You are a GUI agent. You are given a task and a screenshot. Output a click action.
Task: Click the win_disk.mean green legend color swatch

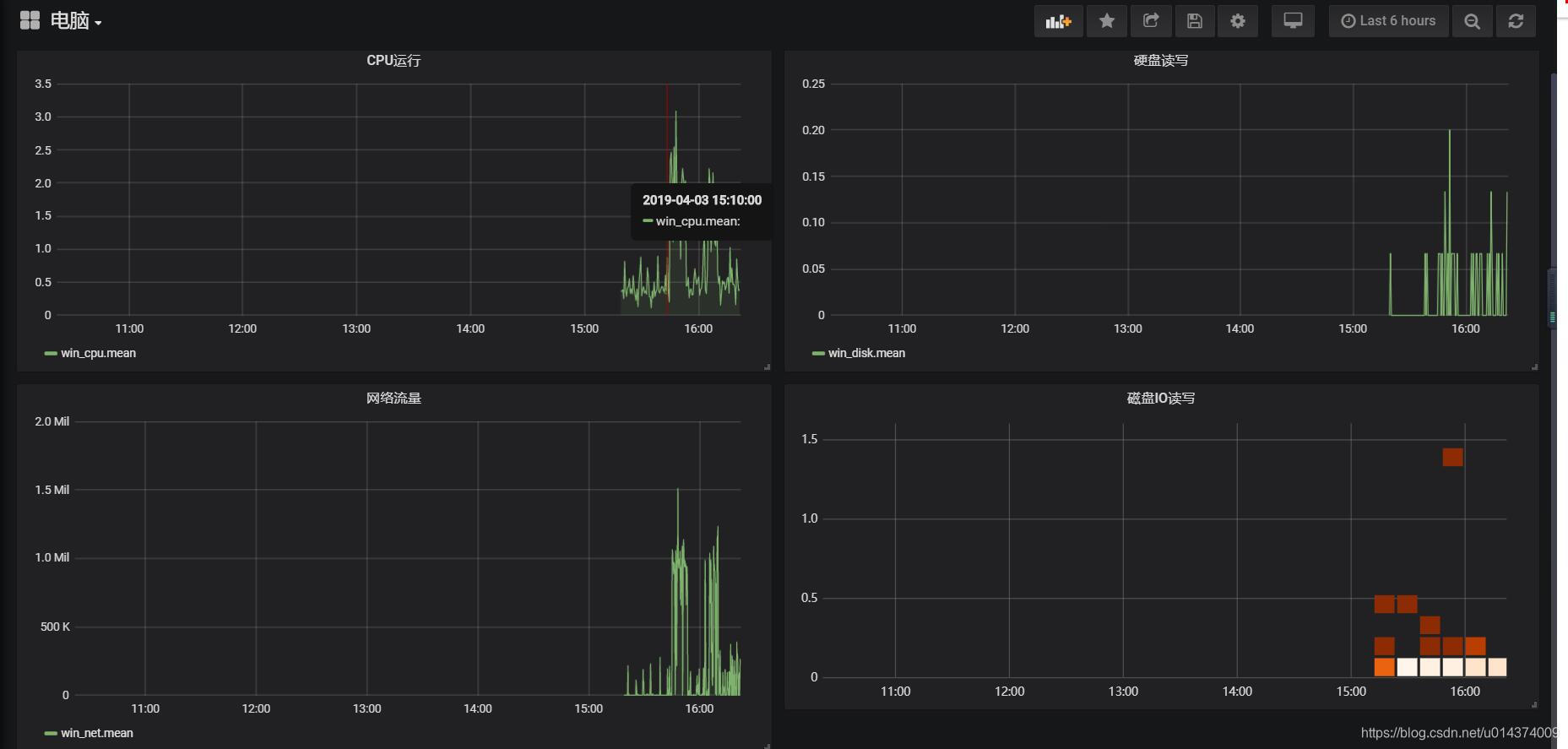coord(818,354)
